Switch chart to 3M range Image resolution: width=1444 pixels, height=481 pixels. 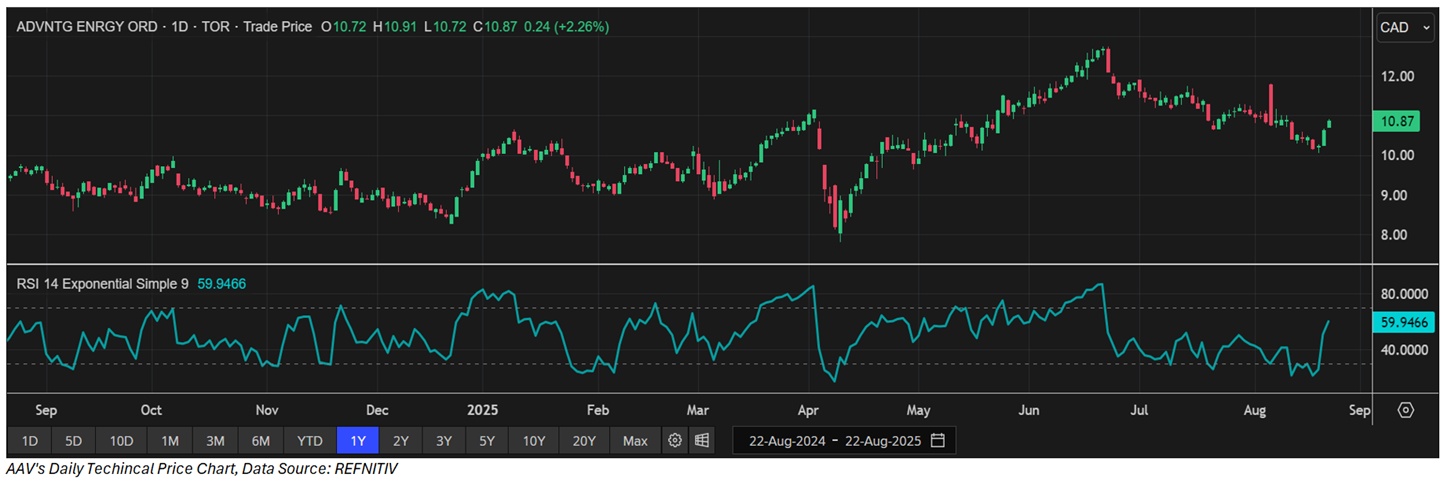point(215,440)
